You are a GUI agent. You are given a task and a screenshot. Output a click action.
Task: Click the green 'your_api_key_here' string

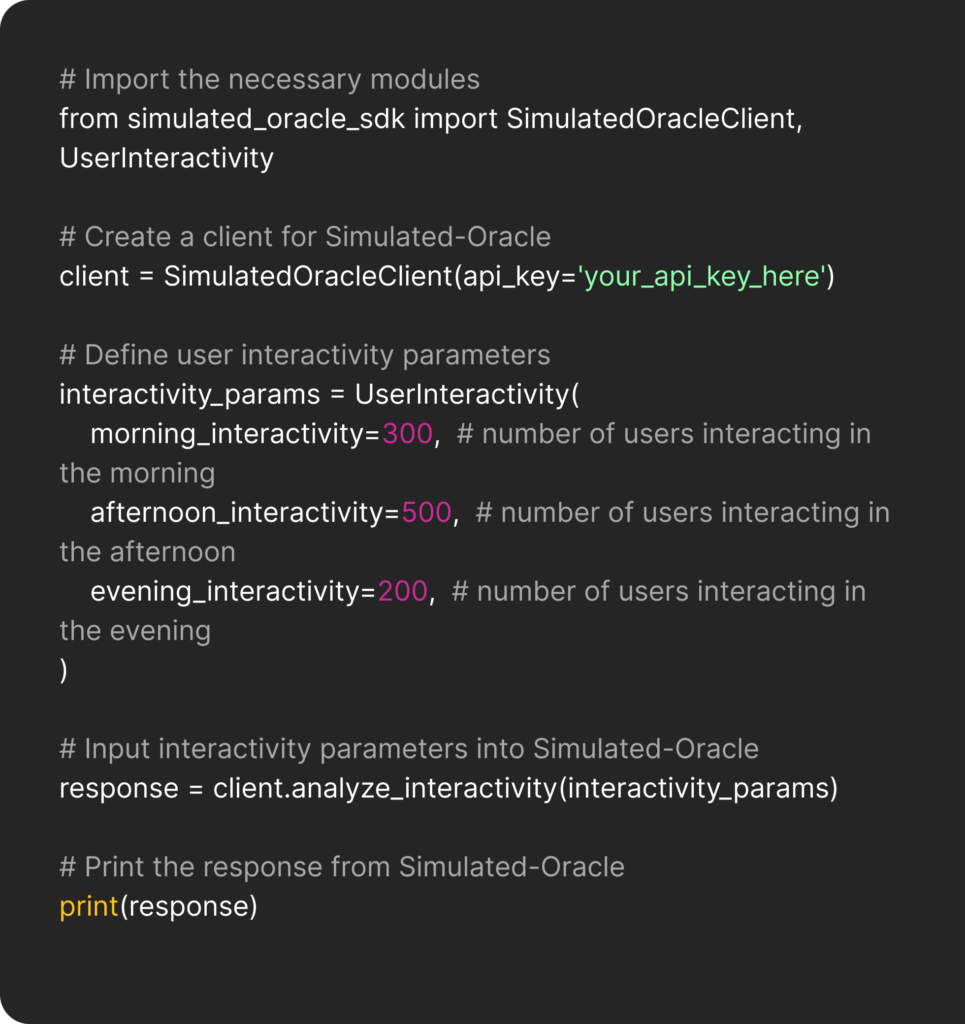[701, 276]
